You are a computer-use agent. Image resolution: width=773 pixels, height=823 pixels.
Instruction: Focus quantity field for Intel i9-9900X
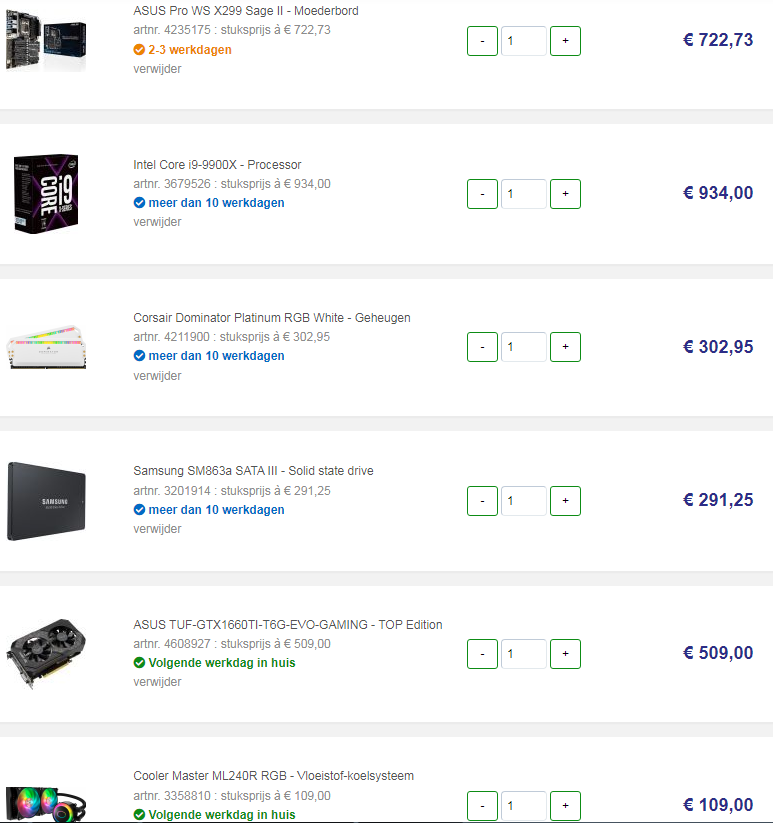(524, 194)
